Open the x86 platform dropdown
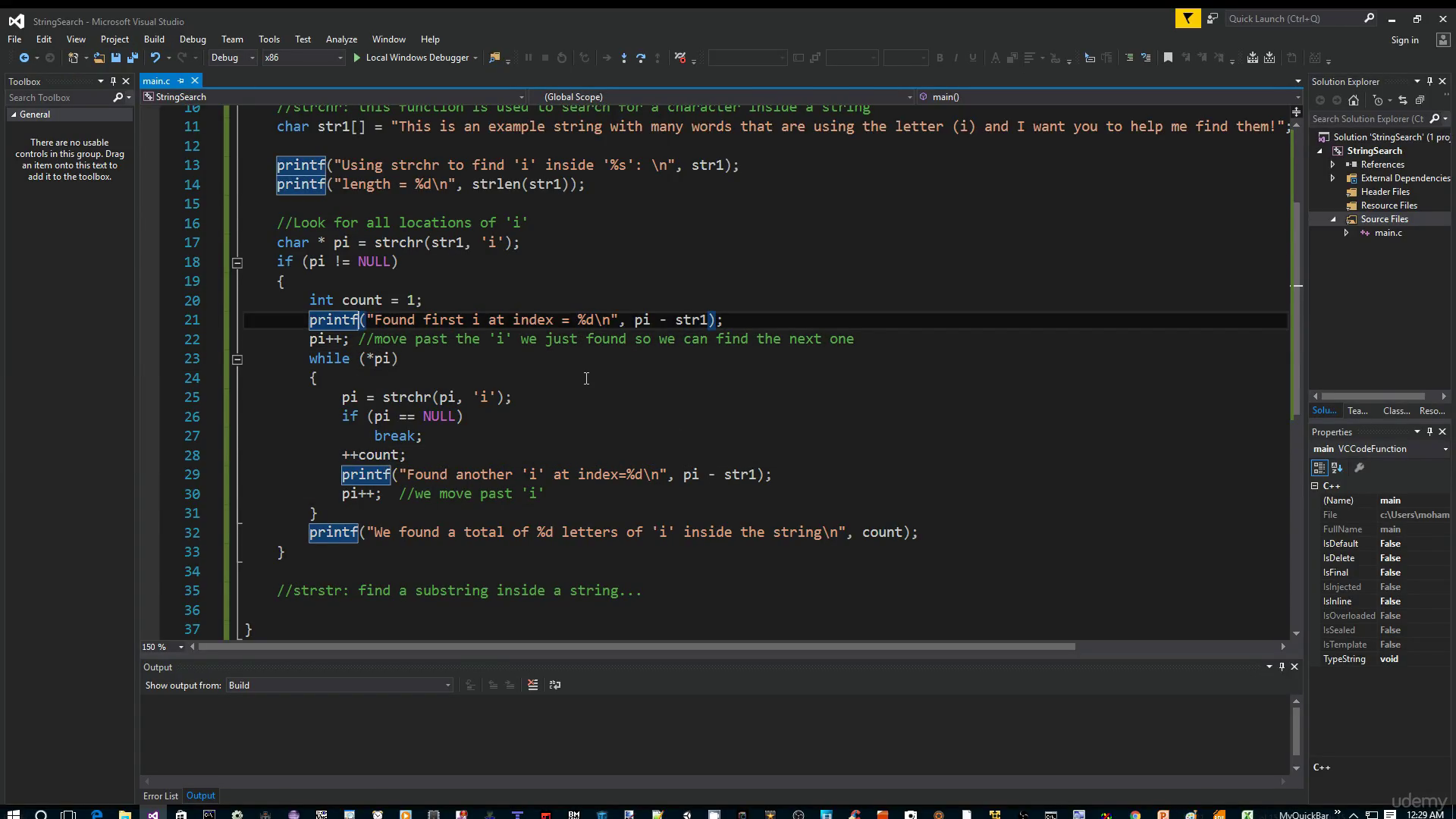 303,58
